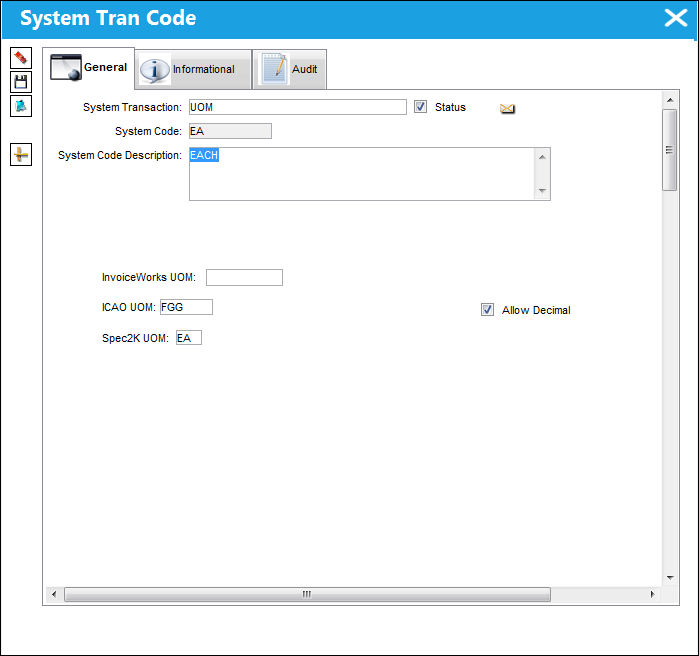
Task: Click the ICAO UOM field containing FGG
Action: (x=186, y=307)
